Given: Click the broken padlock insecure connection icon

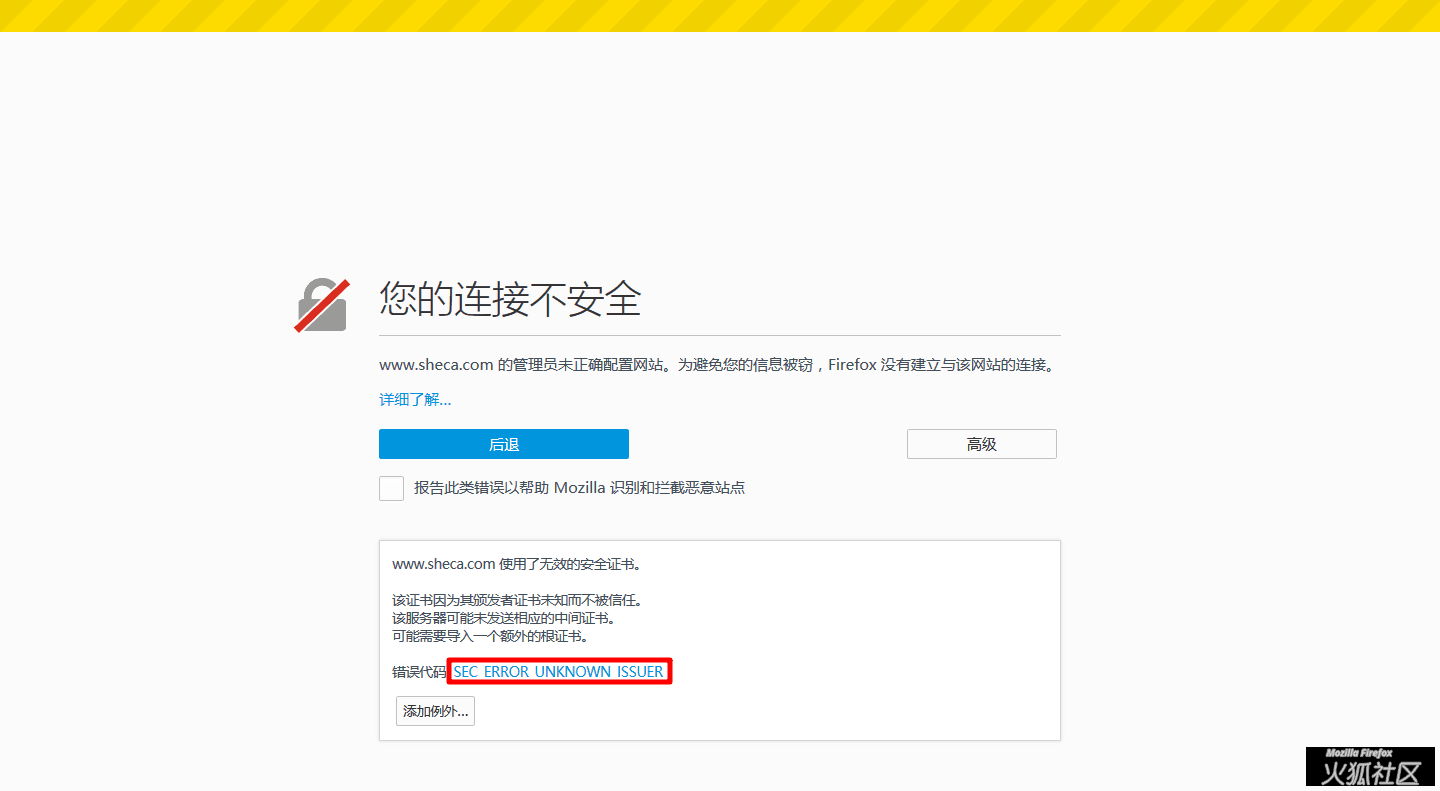Looking at the screenshot, I should click(x=321, y=305).
